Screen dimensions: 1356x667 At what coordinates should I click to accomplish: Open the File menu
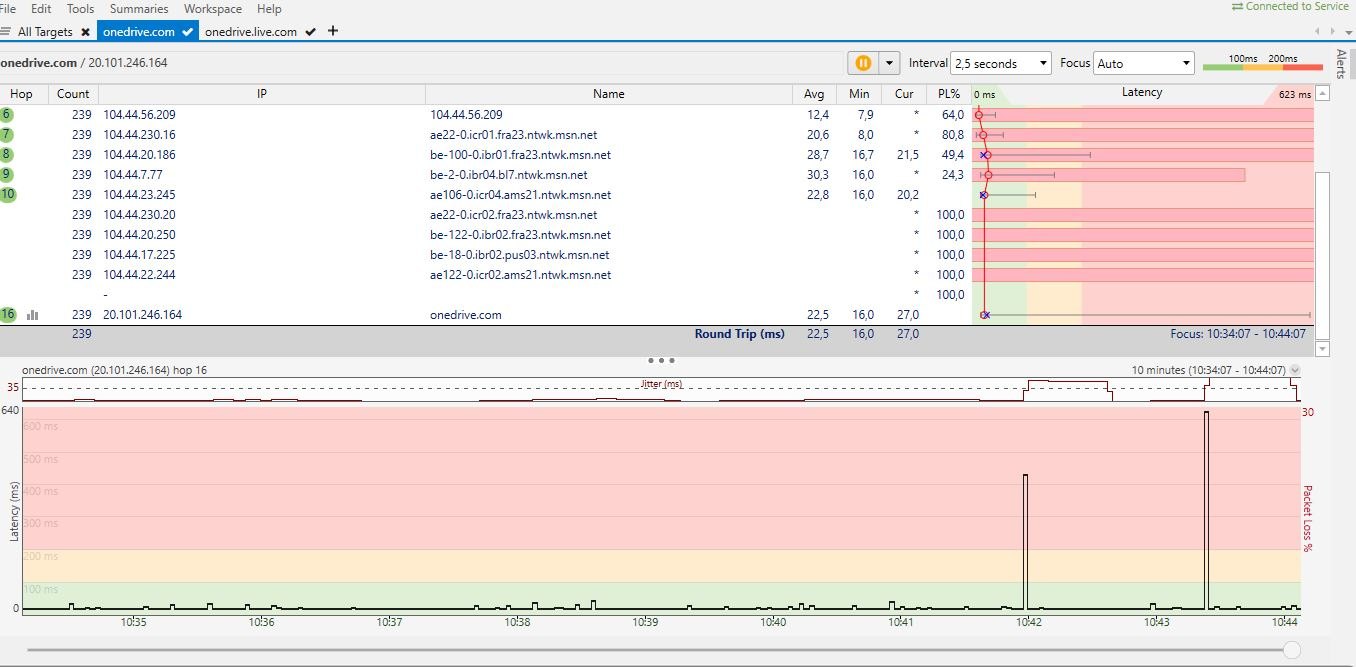tap(8, 9)
